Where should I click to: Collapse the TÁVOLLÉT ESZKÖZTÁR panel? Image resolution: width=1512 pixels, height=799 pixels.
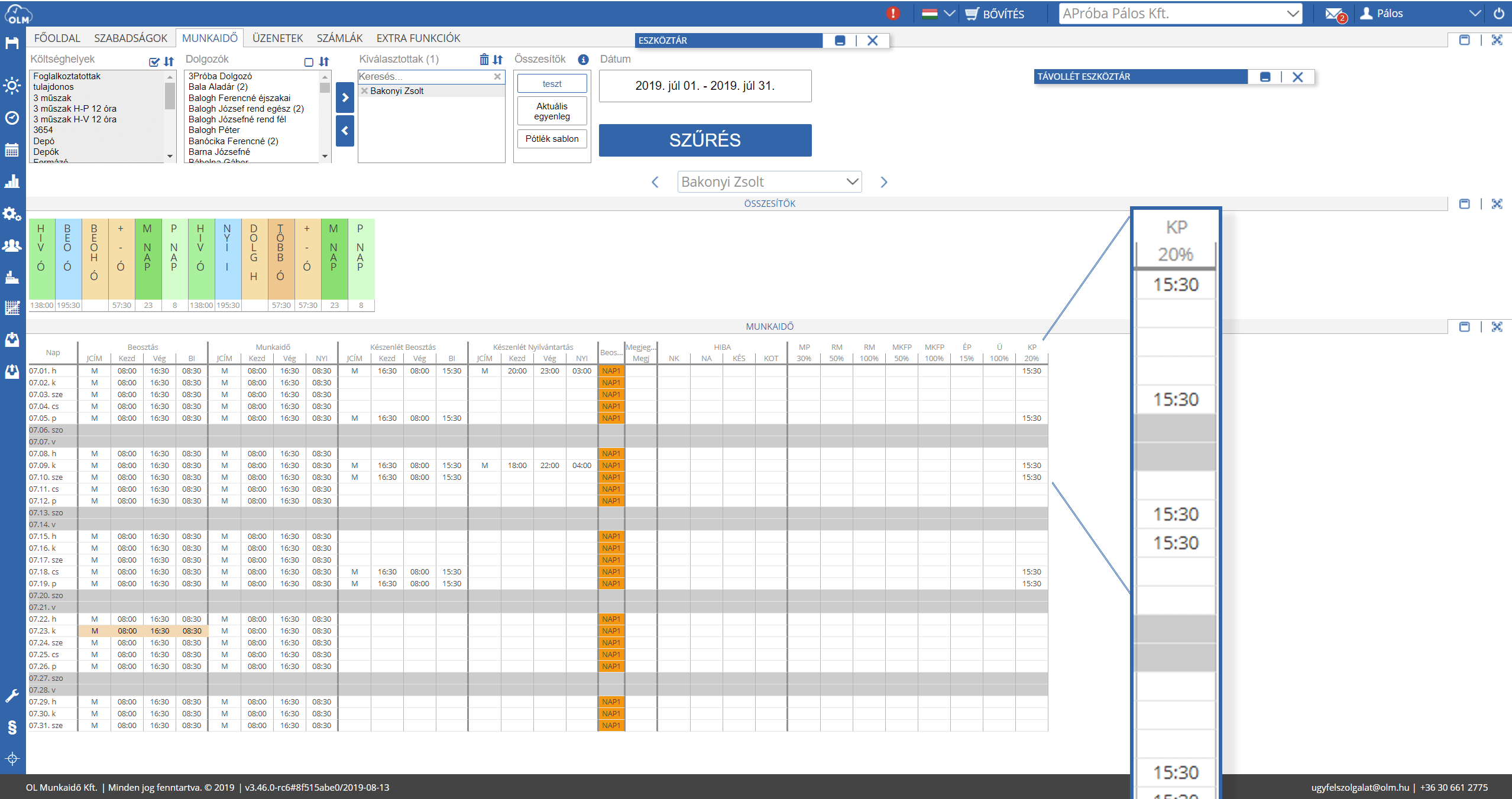pyautogui.click(x=1265, y=77)
